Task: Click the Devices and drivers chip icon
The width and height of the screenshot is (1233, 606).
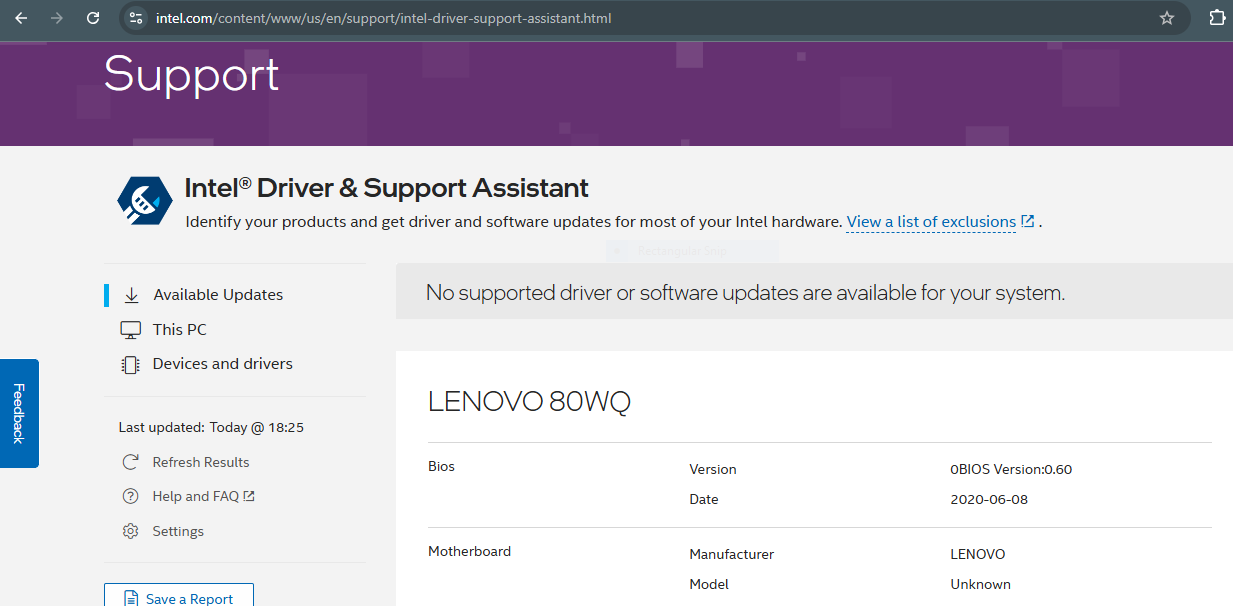Action: [x=130, y=365]
